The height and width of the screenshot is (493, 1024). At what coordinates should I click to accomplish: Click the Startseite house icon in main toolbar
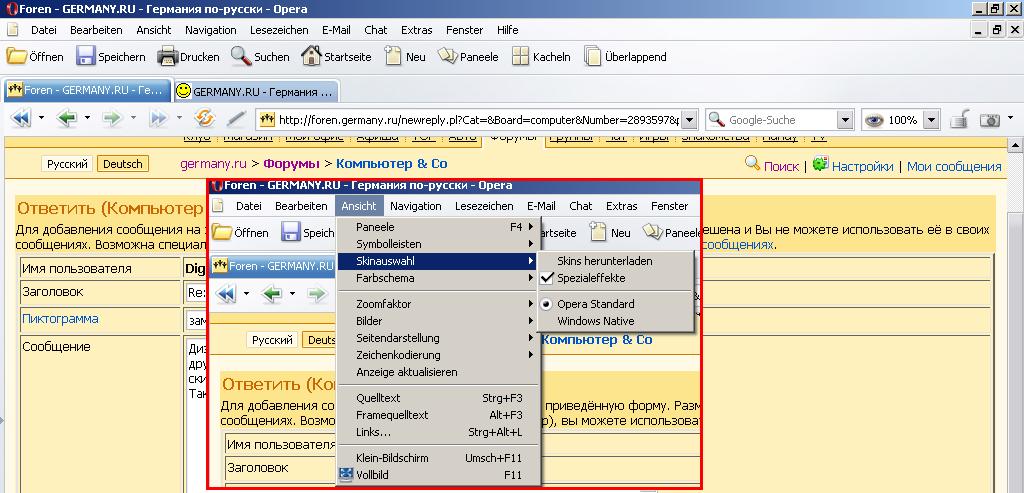pyautogui.click(x=311, y=56)
